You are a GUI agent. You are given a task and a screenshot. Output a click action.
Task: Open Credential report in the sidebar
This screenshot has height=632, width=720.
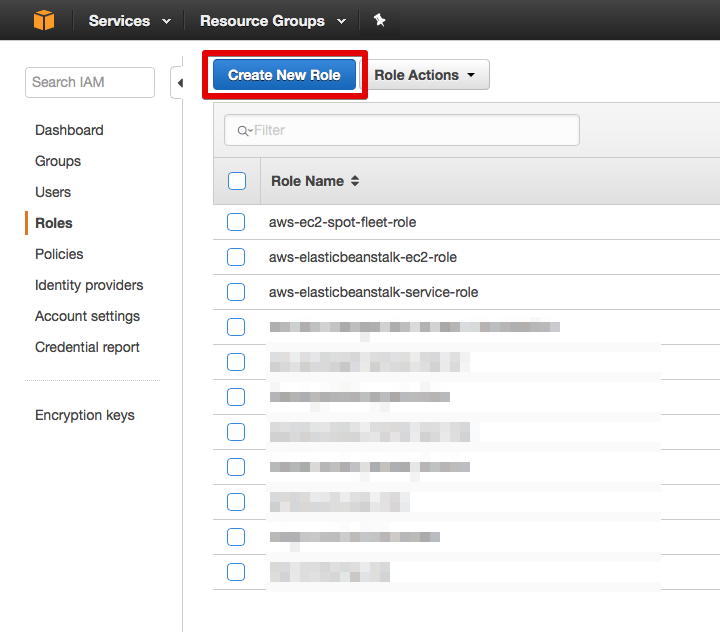pyautogui.click(x=87, y=347)
